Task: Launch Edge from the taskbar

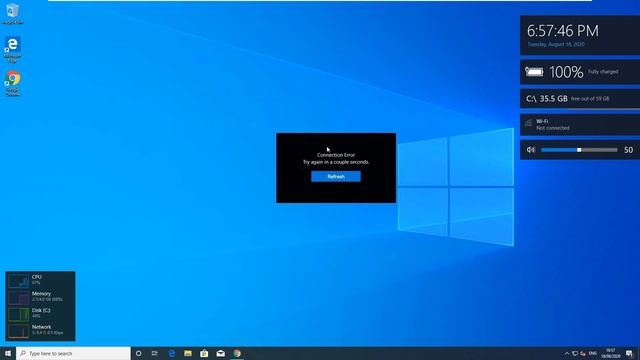Action: (171, 353)
